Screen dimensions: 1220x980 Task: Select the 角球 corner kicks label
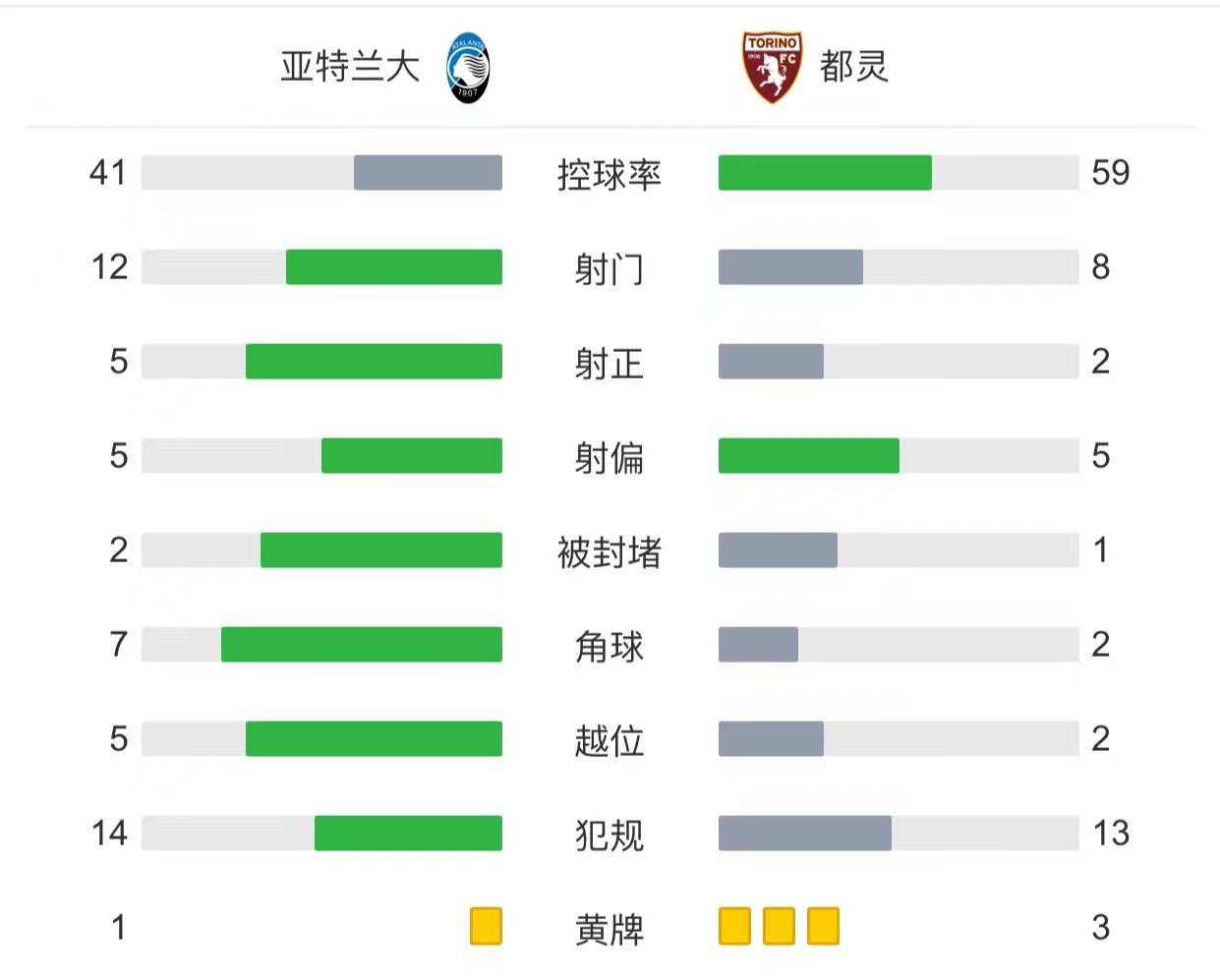610,646
